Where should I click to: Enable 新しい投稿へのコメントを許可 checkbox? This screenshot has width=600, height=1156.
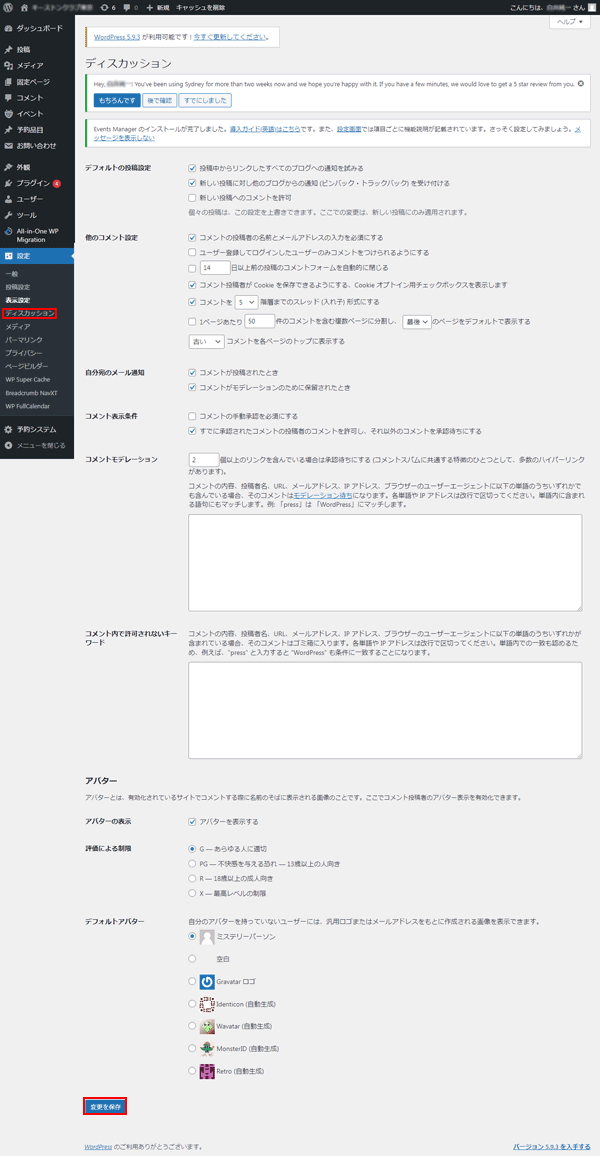(192, 198)
